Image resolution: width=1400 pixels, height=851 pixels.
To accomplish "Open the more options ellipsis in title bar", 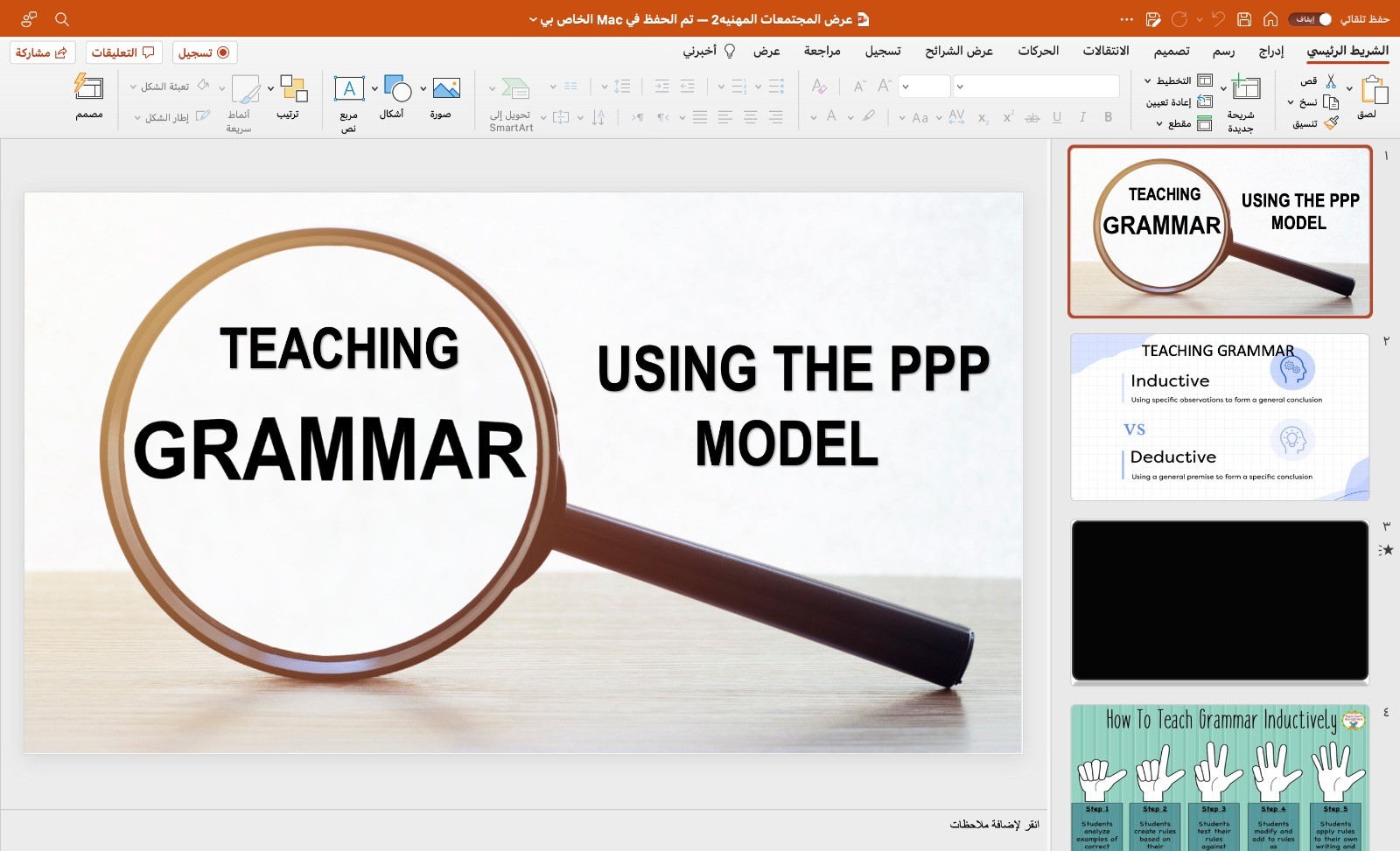I will pos(1127,18).
